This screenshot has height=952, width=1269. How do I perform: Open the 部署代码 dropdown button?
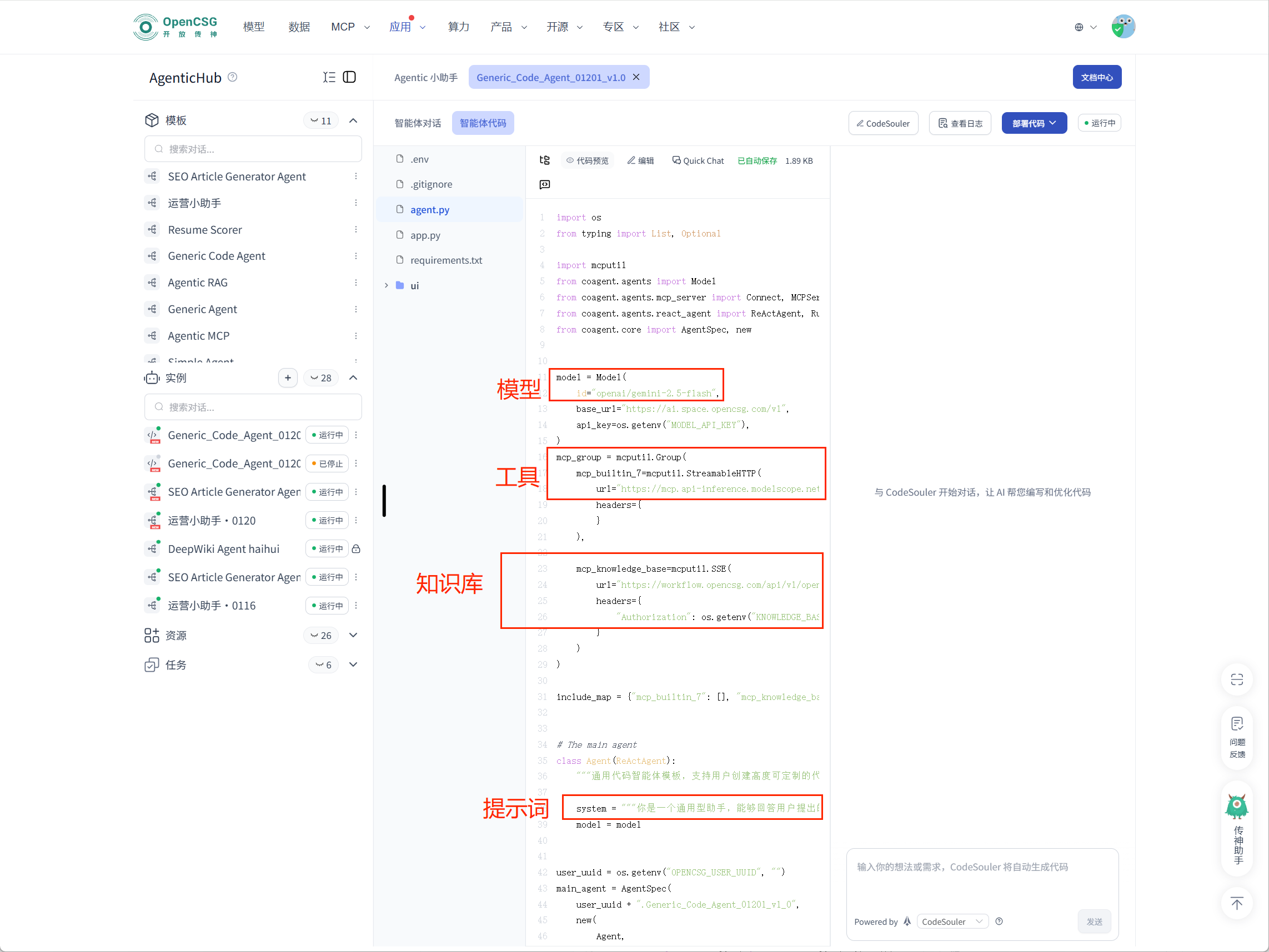(1034, 123)
